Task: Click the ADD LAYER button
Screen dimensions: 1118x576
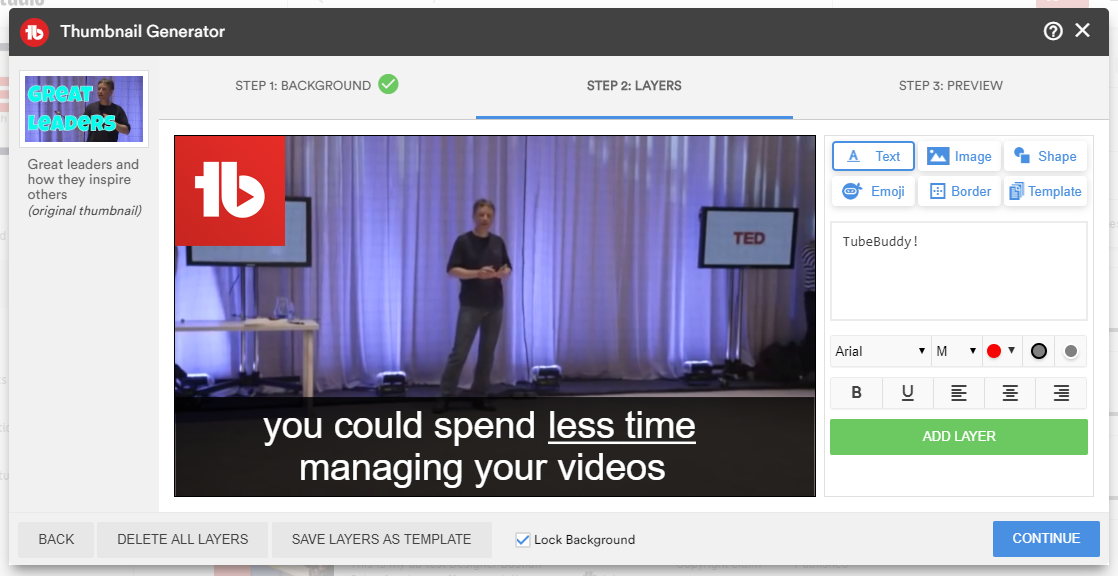Action: tap(959, 436)
